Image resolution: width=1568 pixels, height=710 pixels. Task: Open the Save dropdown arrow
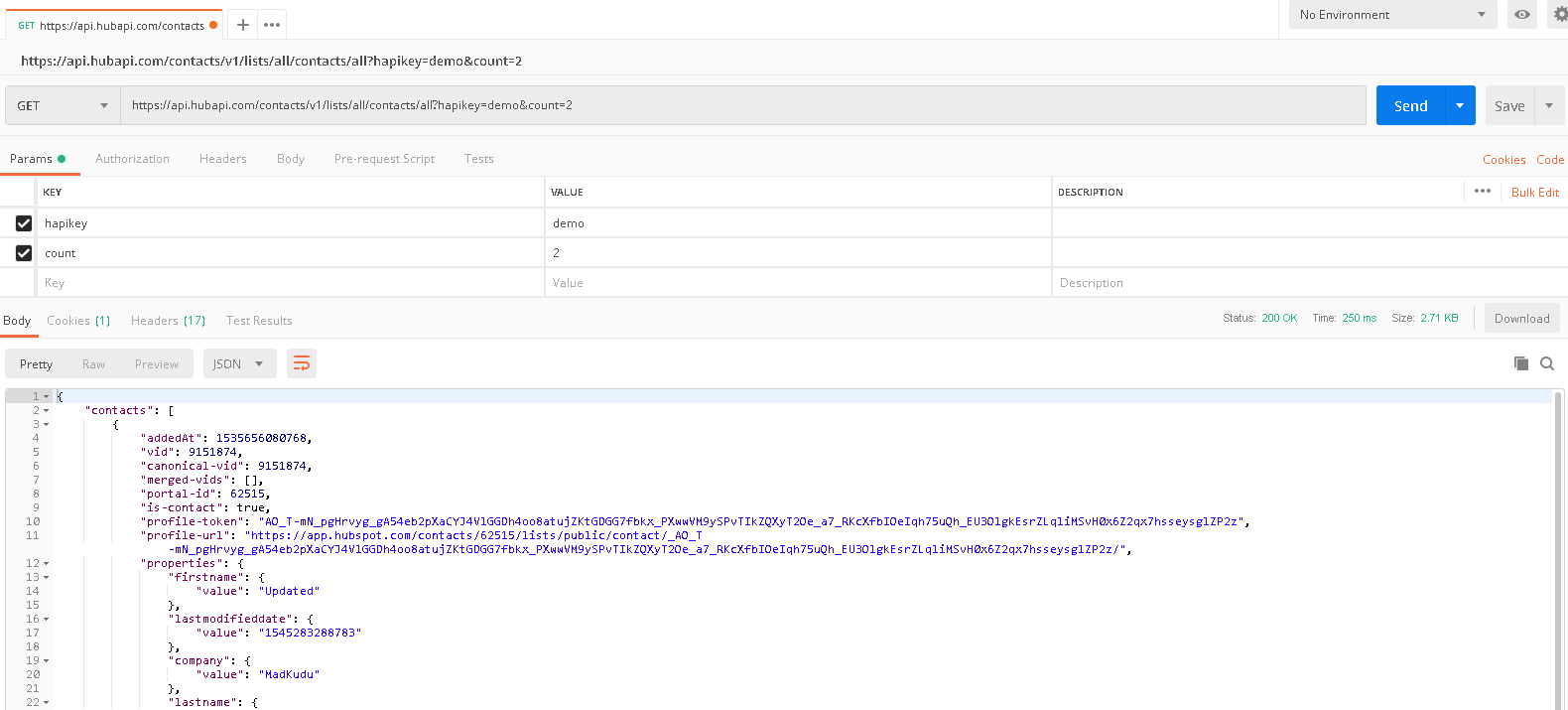pyautogui.click(x=1549, y=105)
